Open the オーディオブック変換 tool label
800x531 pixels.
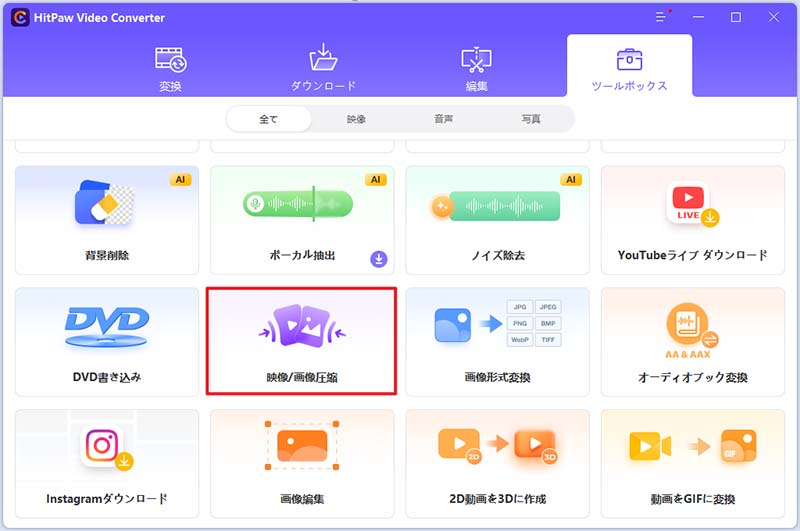coord(692,377)
